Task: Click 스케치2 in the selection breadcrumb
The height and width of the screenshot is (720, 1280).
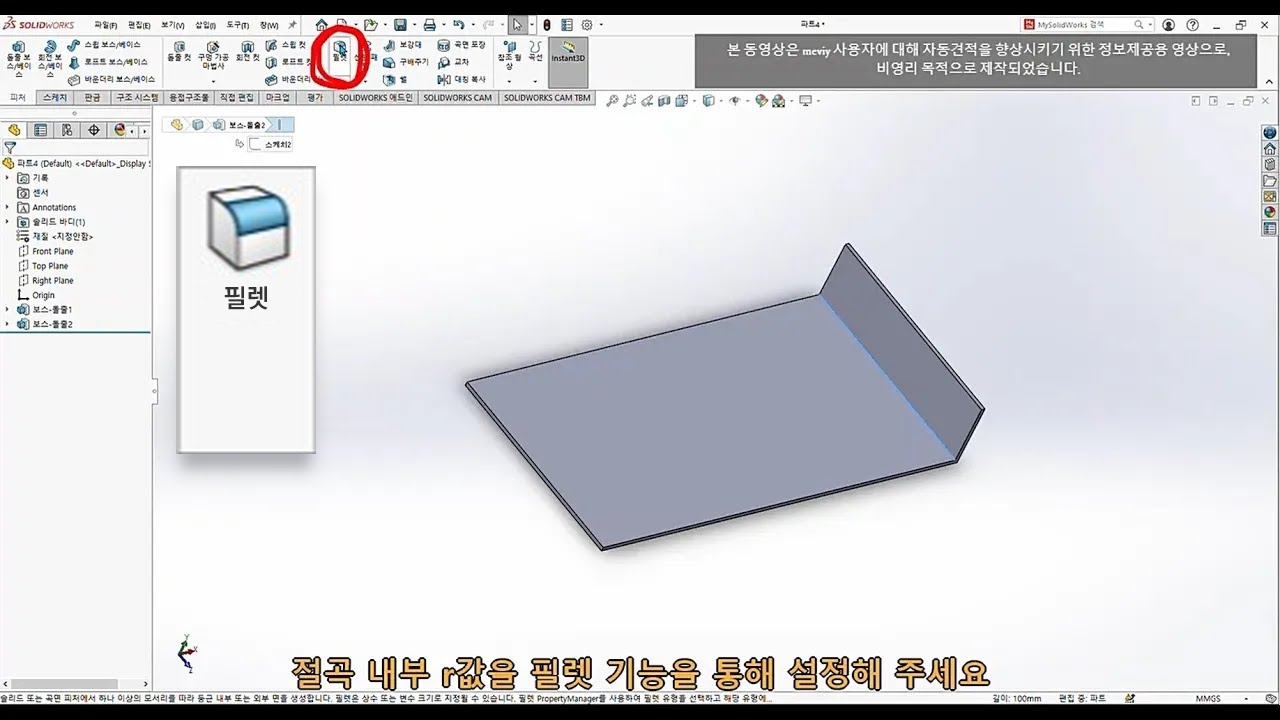Action: pos(271,144)
